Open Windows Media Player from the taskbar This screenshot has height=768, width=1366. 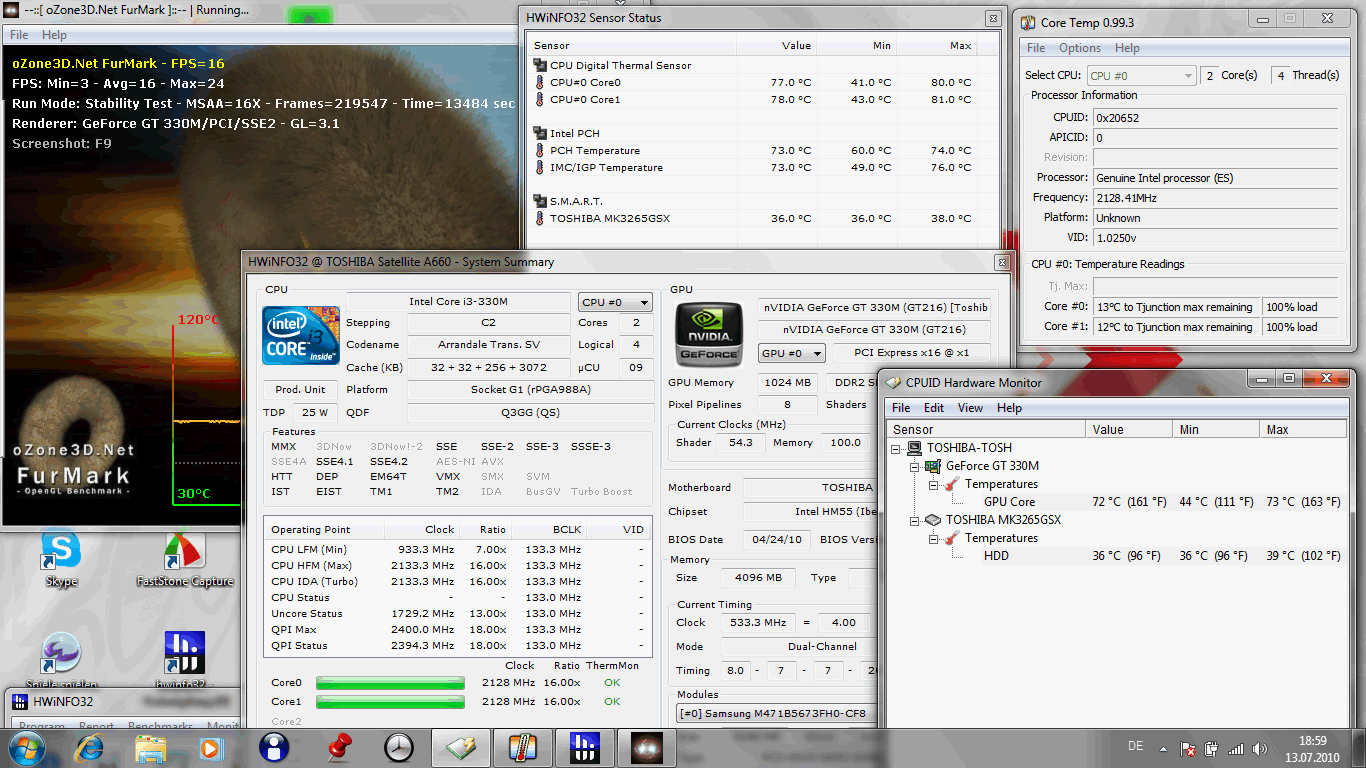(x=210, y=746)
